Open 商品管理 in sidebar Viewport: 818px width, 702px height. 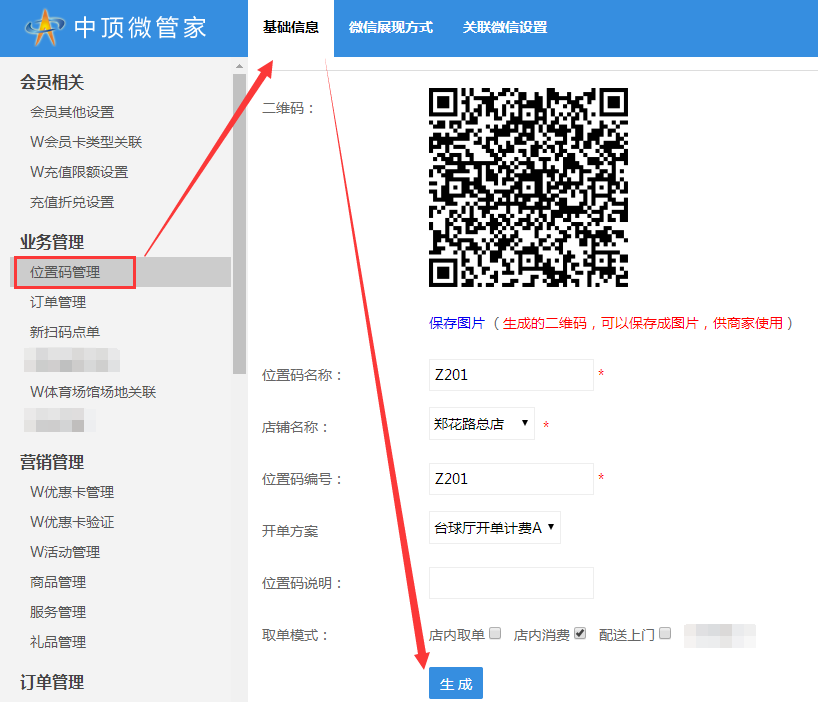[58, 582]
